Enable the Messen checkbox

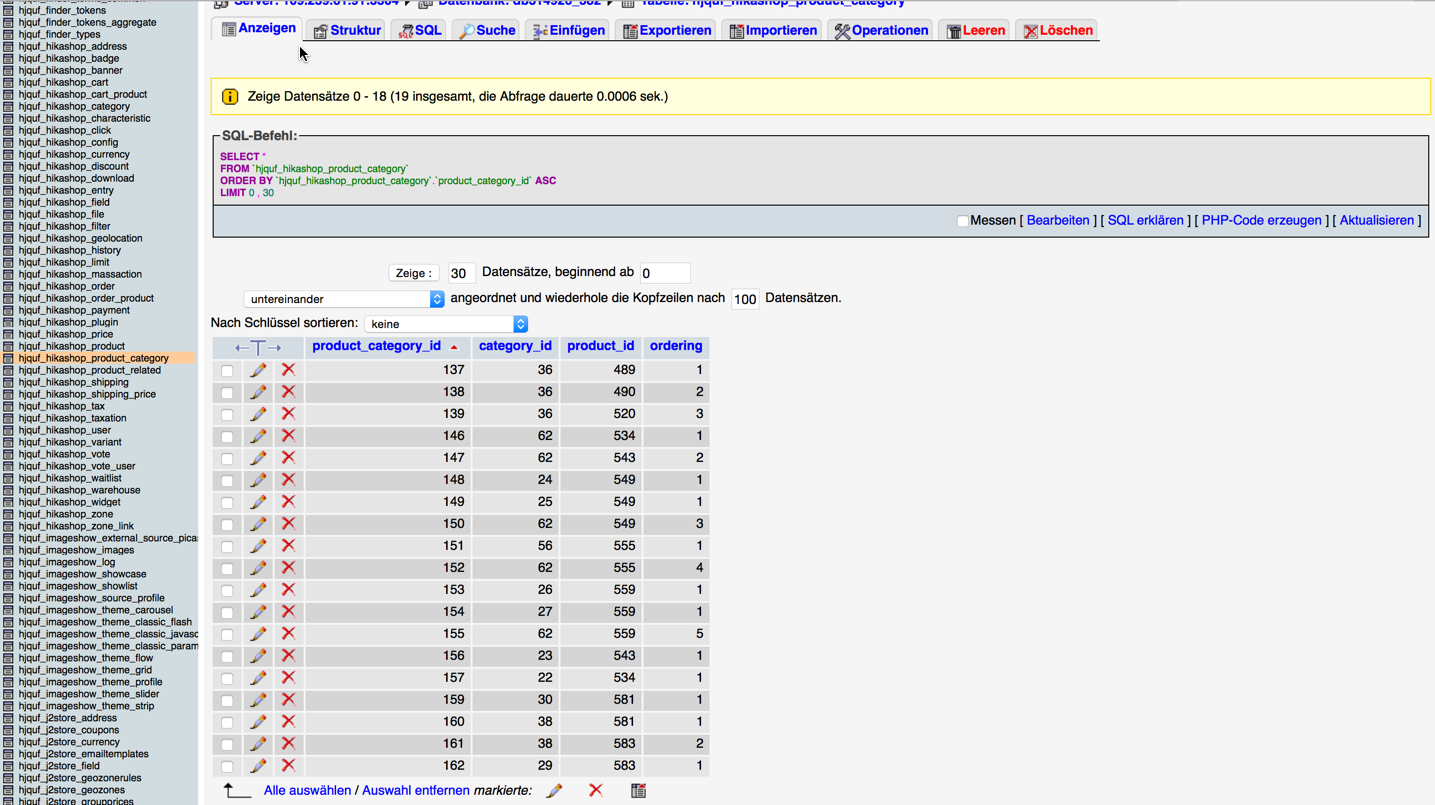coord(962,221)
